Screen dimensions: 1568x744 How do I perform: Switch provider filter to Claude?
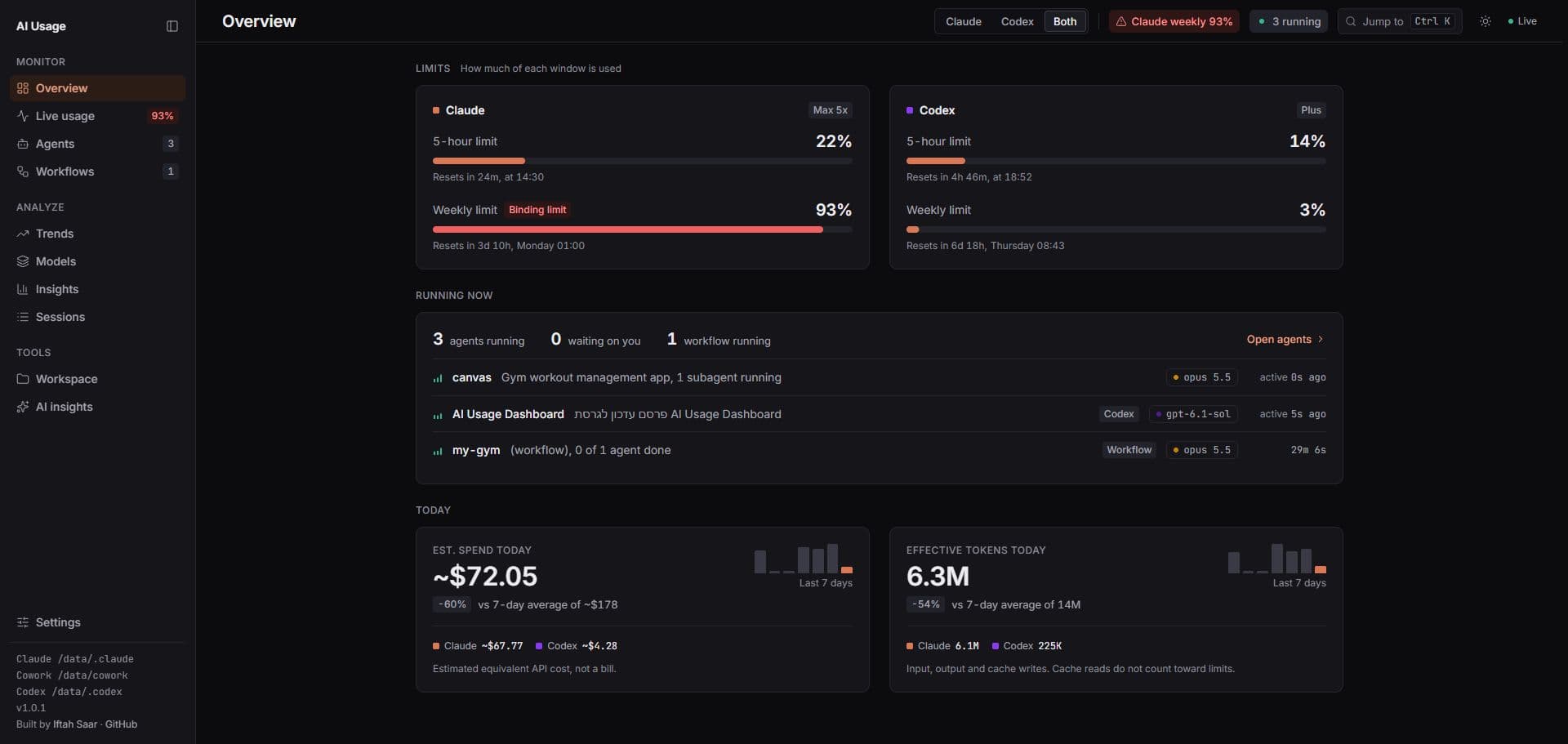pyautogui.click(x=964, y=21)
